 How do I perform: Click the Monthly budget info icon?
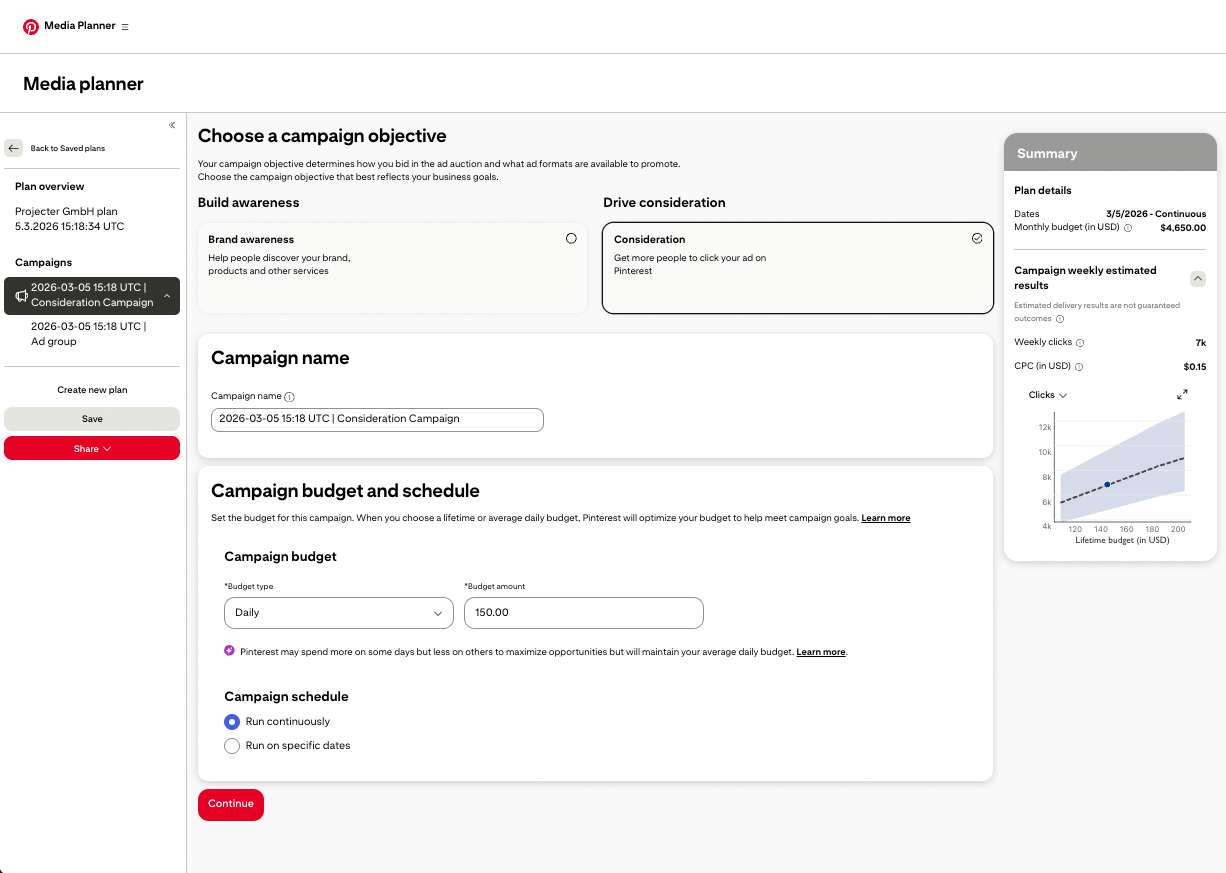coord(1128,228)
